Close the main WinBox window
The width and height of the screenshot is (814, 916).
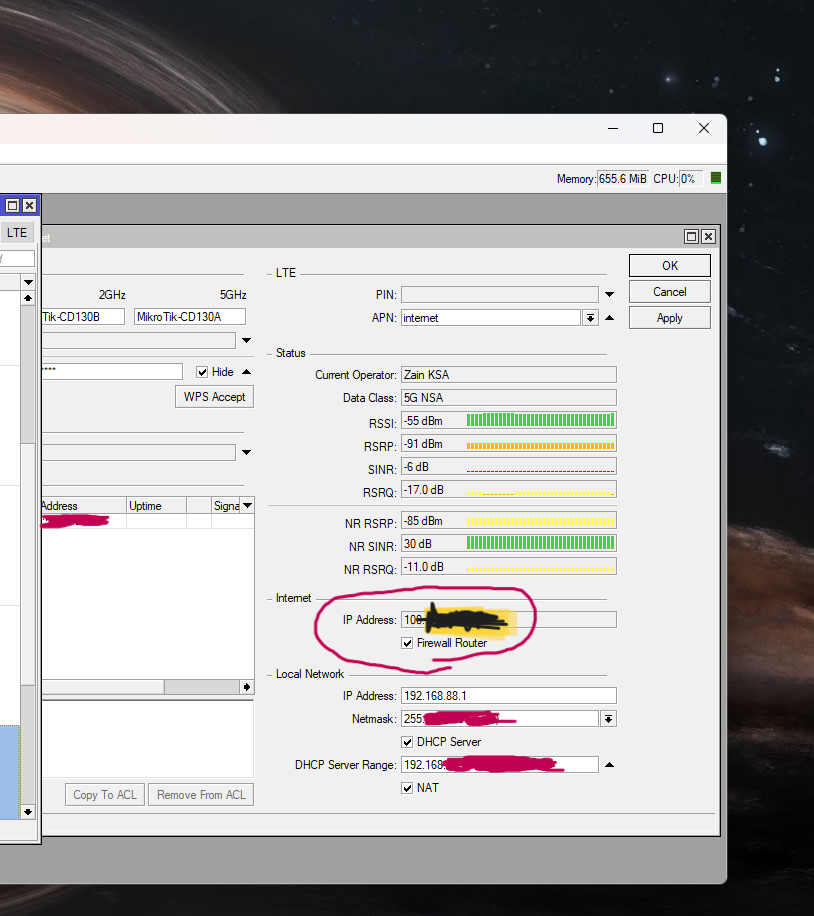click(x=704, y=129)
